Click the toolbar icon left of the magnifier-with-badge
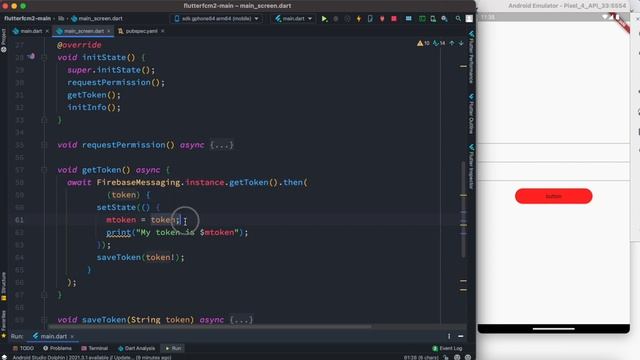Viewport: 640px width, 360px height. pos(433,19)
